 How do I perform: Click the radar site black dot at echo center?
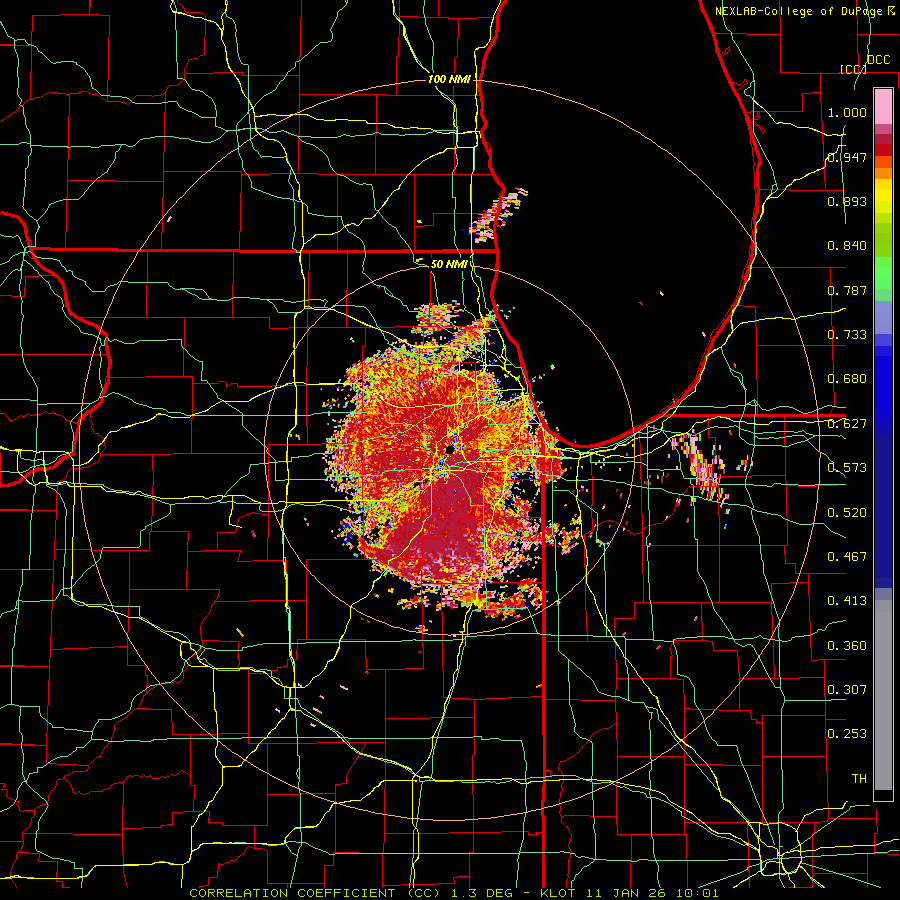(x=449, y=450)
